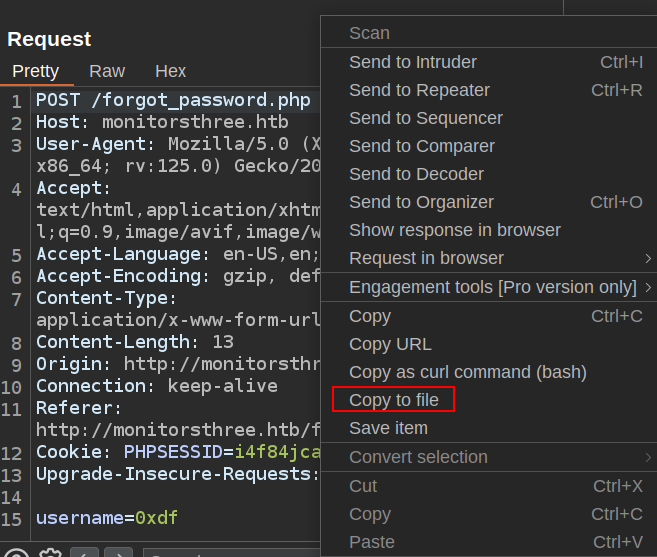This screenshot has height=557, width=657.
Task: Select Copy as curl command (bash)
Action: 467,372
